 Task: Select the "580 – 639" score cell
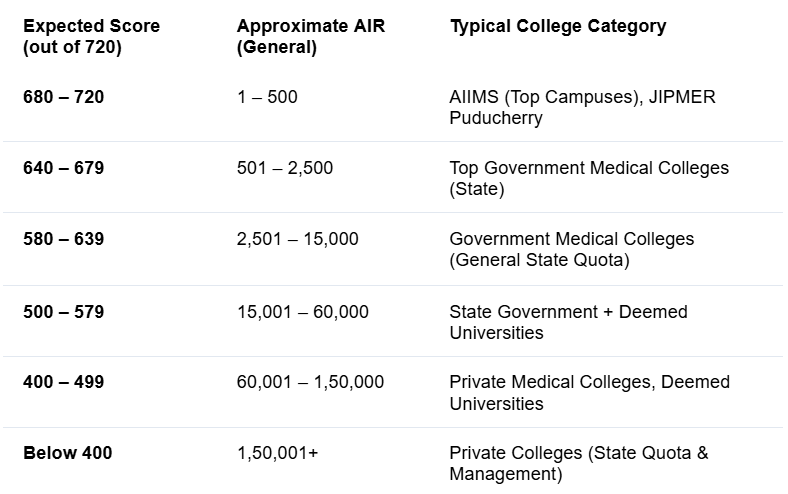[64, 239]
